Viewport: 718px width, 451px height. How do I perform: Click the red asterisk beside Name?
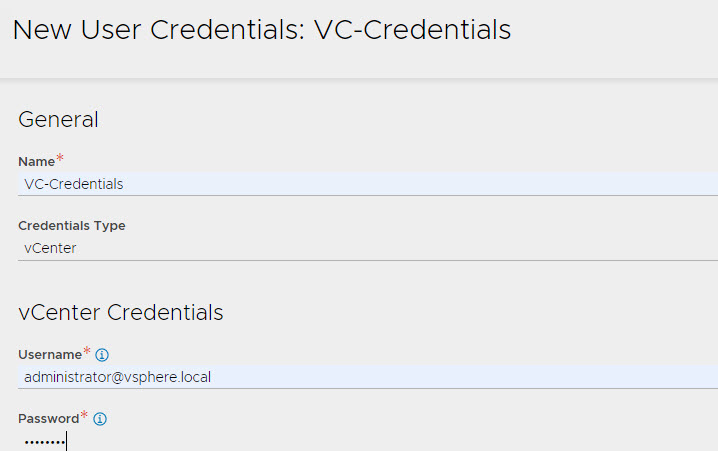point(60,159)
